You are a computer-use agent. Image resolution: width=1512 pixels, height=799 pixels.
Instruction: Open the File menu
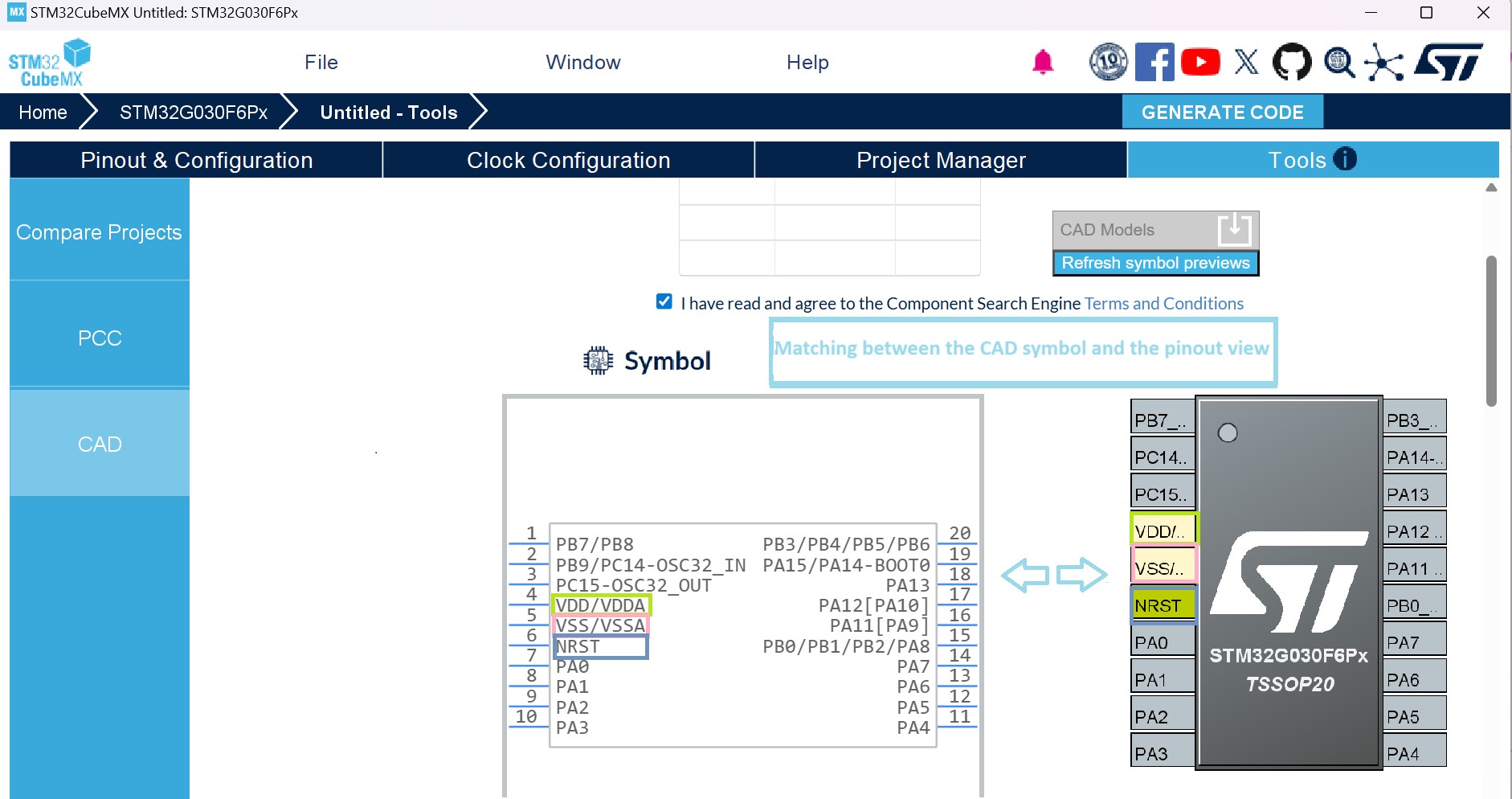[x=321, y=63]
